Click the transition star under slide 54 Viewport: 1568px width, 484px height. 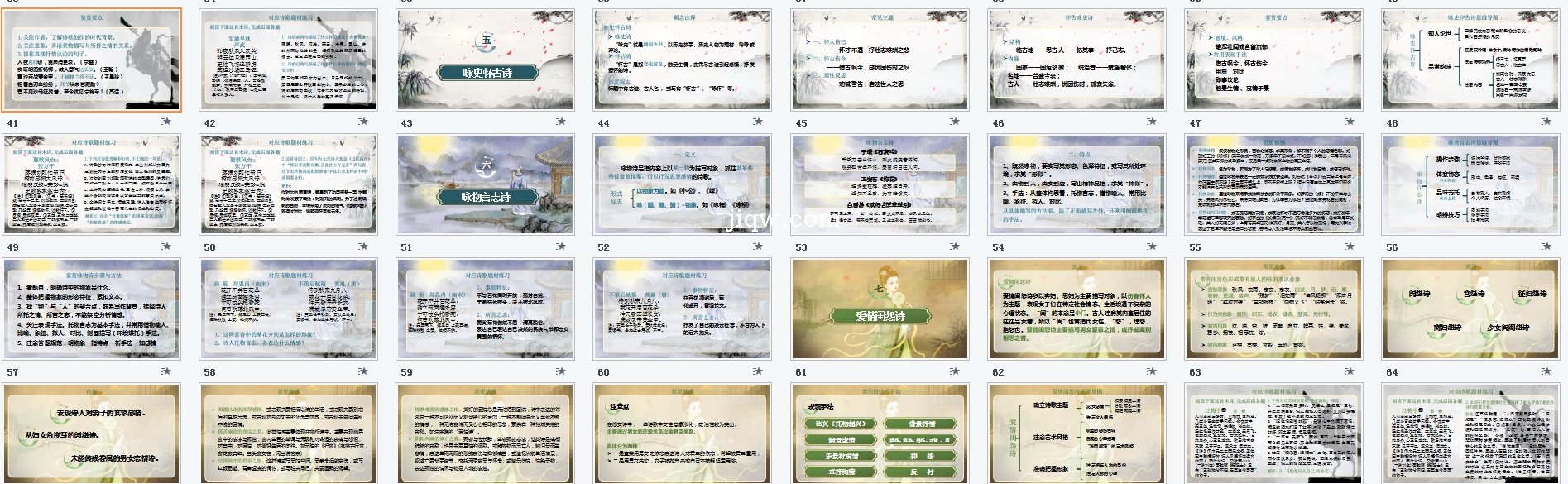[x=1151, y=247]
